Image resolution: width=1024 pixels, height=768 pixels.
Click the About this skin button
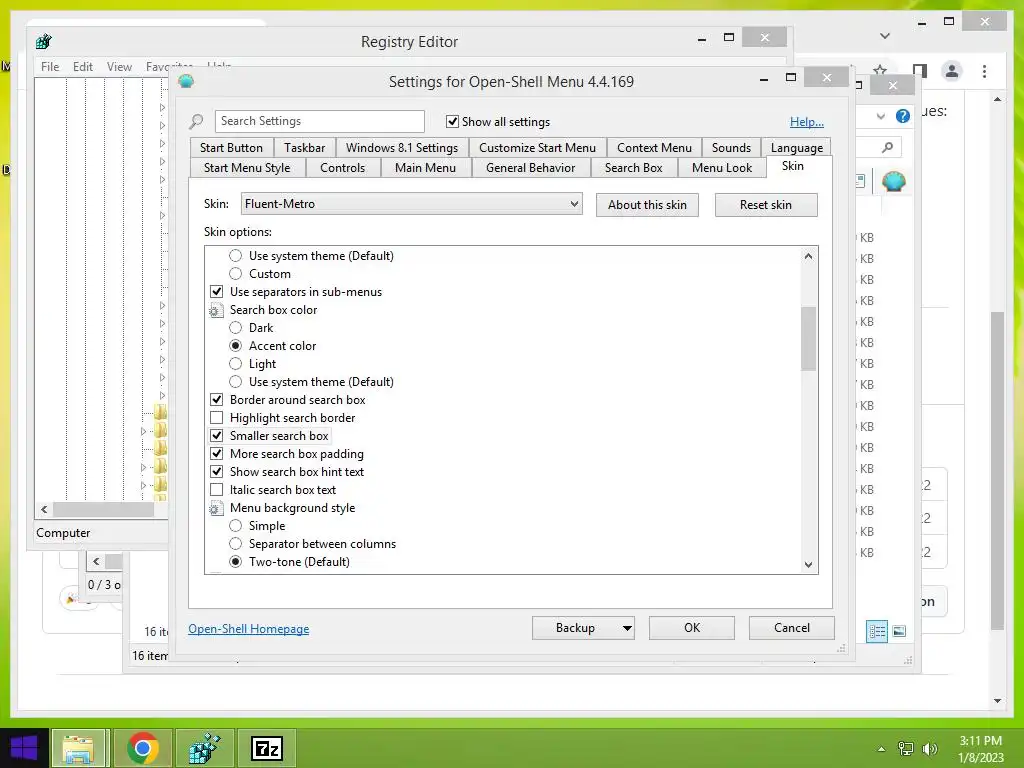click(647, 205)
